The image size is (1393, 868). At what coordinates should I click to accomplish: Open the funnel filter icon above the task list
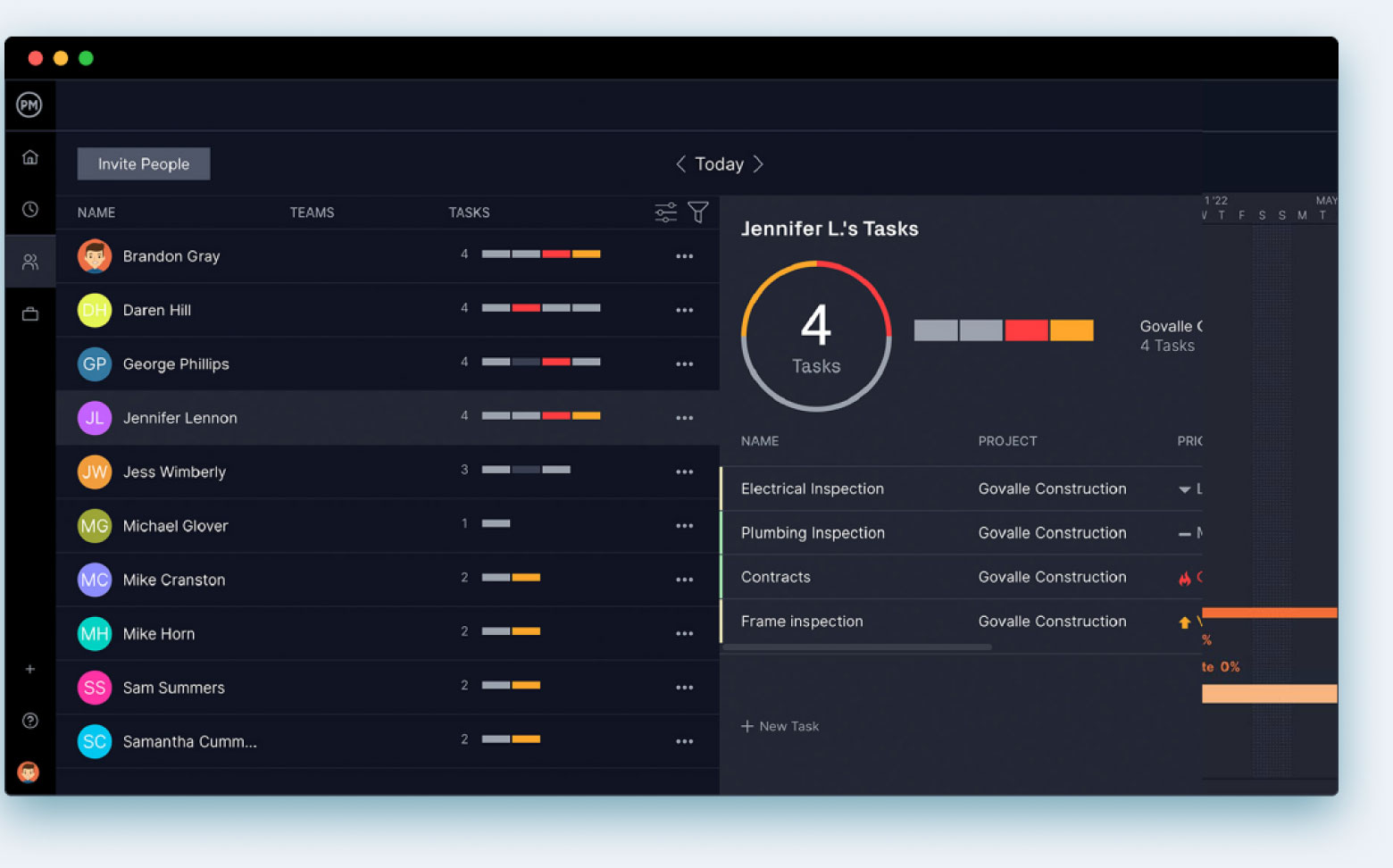[697, 212]
